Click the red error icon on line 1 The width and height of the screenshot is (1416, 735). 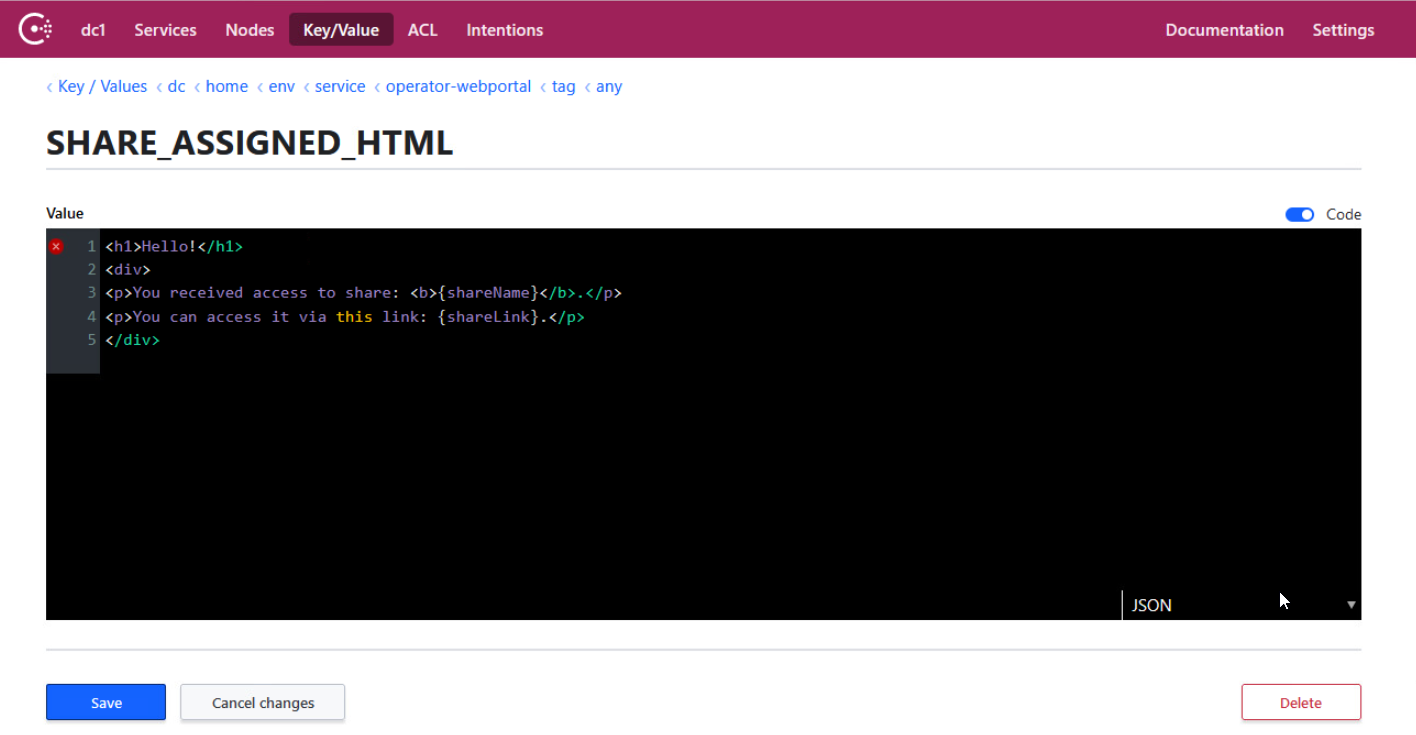point(56,246)
